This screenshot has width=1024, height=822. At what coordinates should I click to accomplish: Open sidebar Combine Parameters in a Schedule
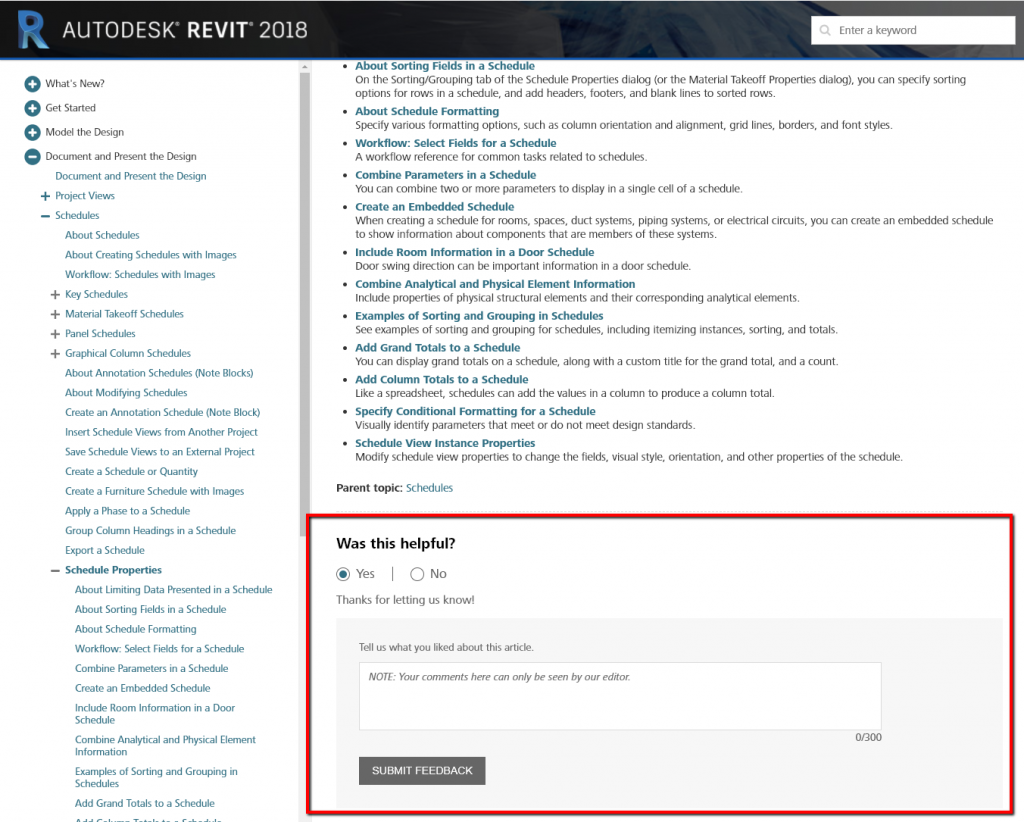point(152,669)
